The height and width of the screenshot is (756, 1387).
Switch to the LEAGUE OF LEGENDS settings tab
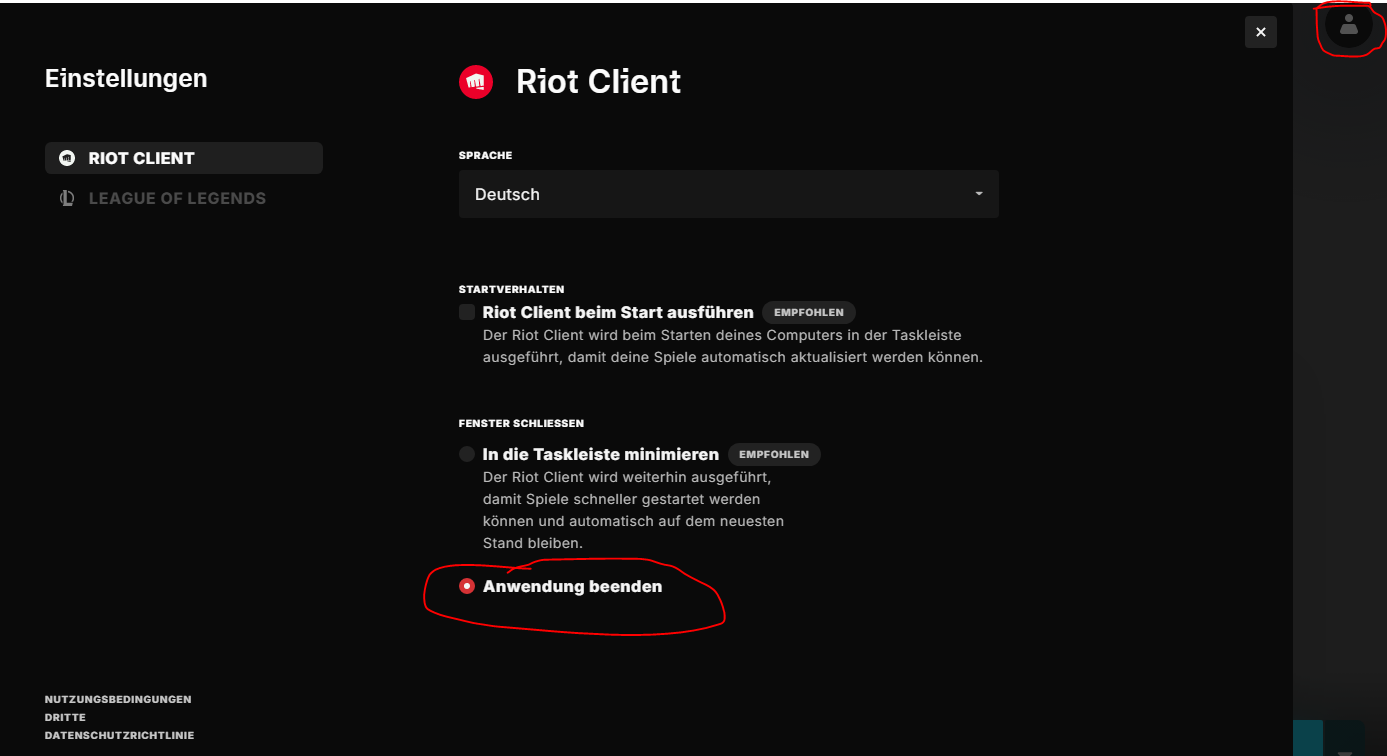click(x=176, y=197)
